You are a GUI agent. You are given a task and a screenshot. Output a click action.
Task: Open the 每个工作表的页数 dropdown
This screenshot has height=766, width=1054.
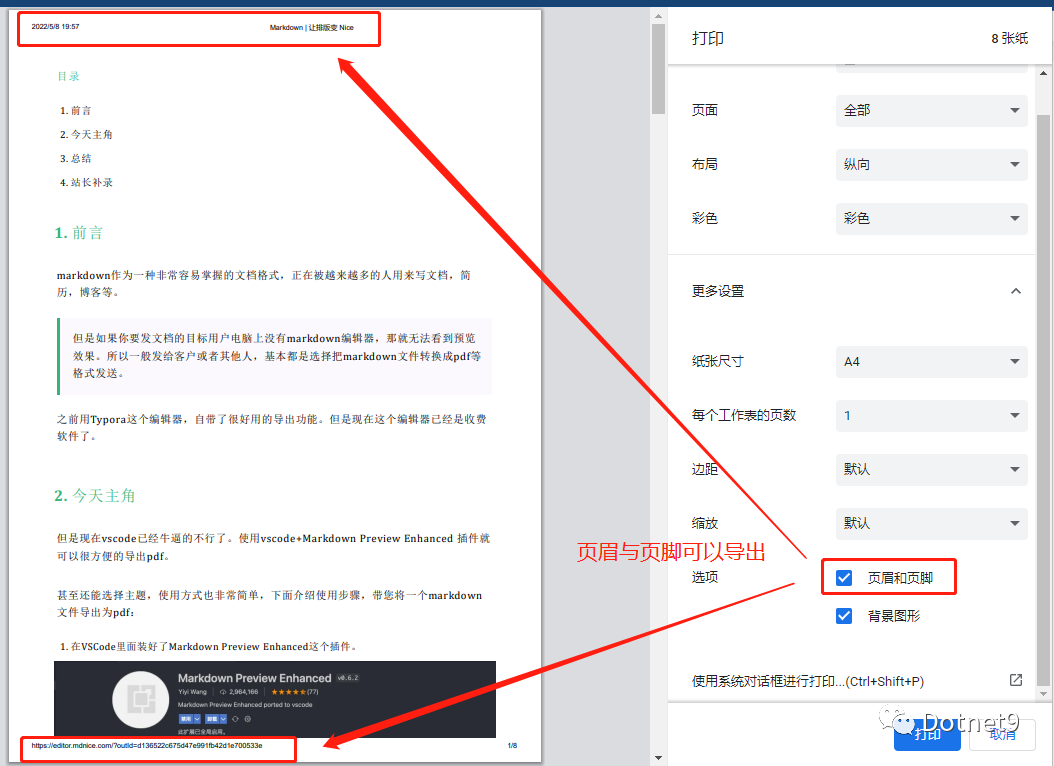(x=932, y=416)
